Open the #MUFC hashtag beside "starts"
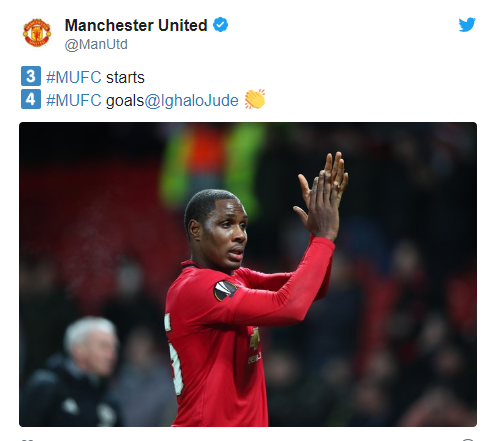Image resolution: width=491 pixels, height=441 pixels. (74, 77)
